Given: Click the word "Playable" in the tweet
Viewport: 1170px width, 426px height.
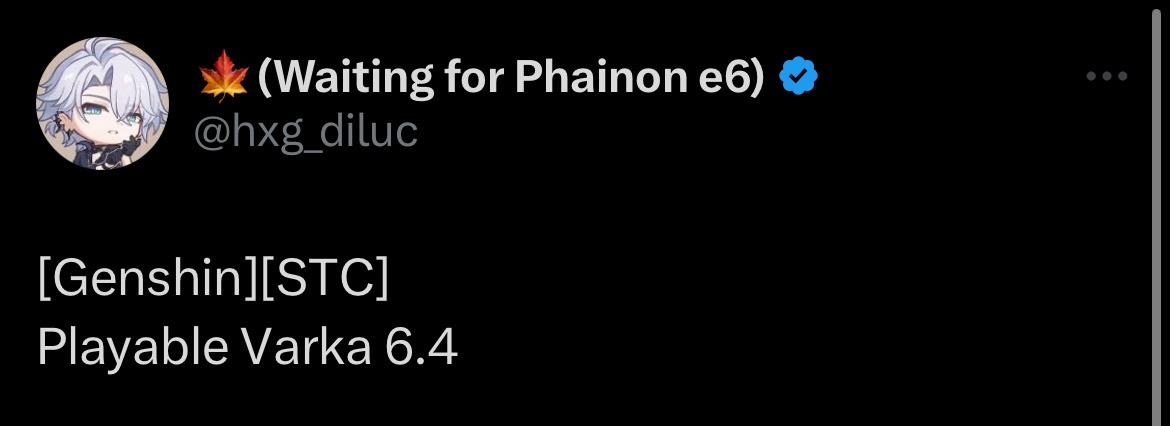Looking at the screenshot, I should 133,348.
